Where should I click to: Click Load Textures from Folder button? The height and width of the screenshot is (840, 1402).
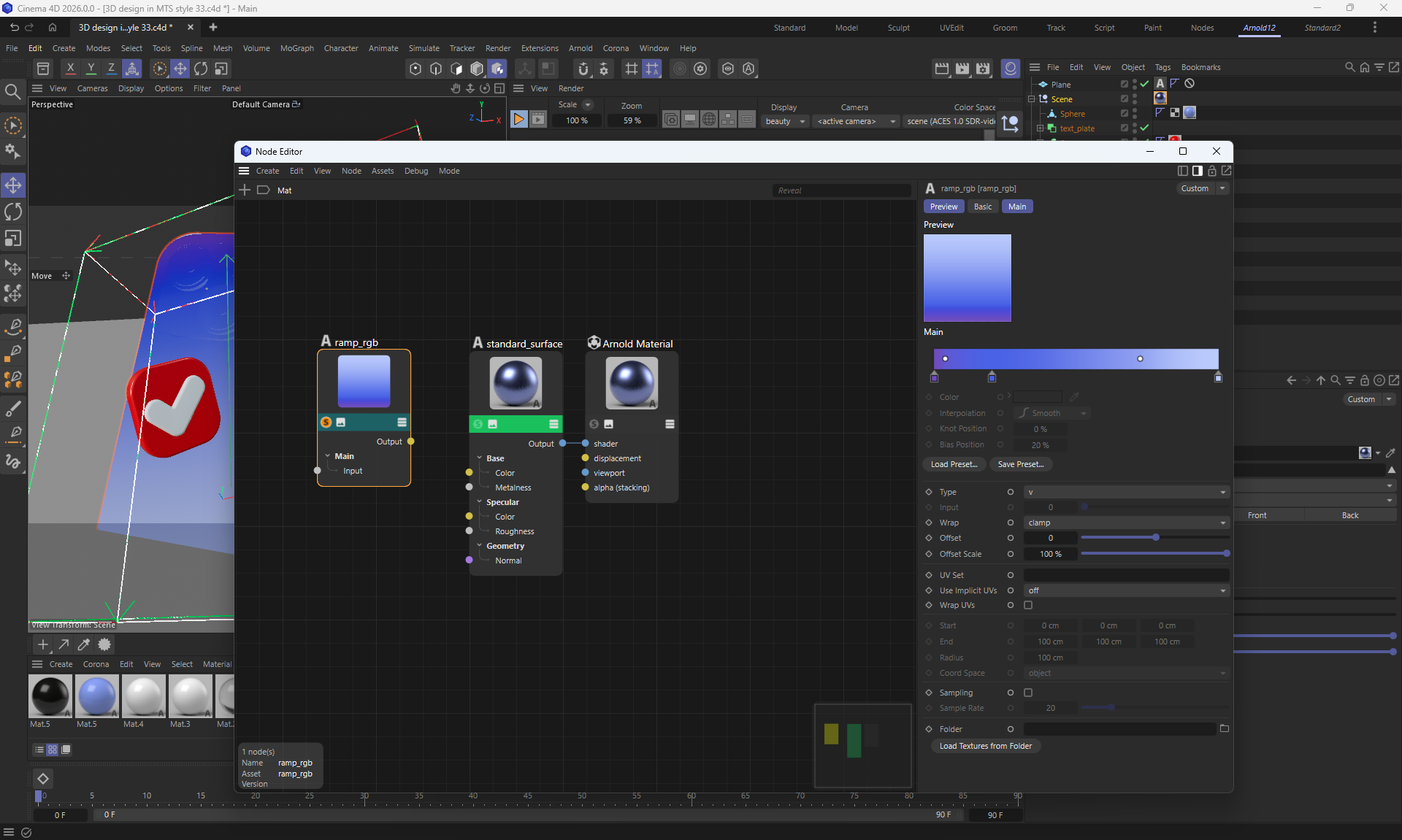(x=985, y=746)
